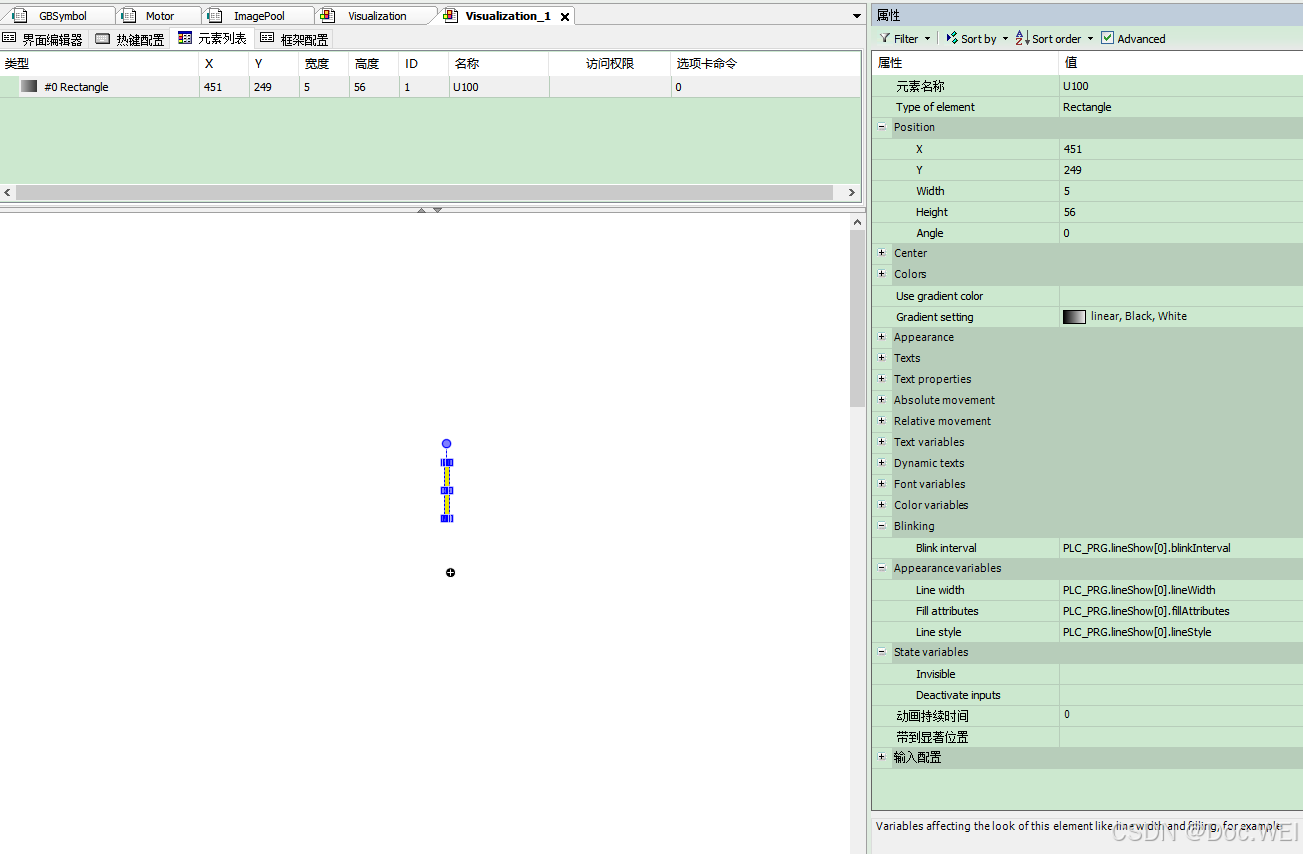
Task: Expand the Relative movement group
Action: 882,421
